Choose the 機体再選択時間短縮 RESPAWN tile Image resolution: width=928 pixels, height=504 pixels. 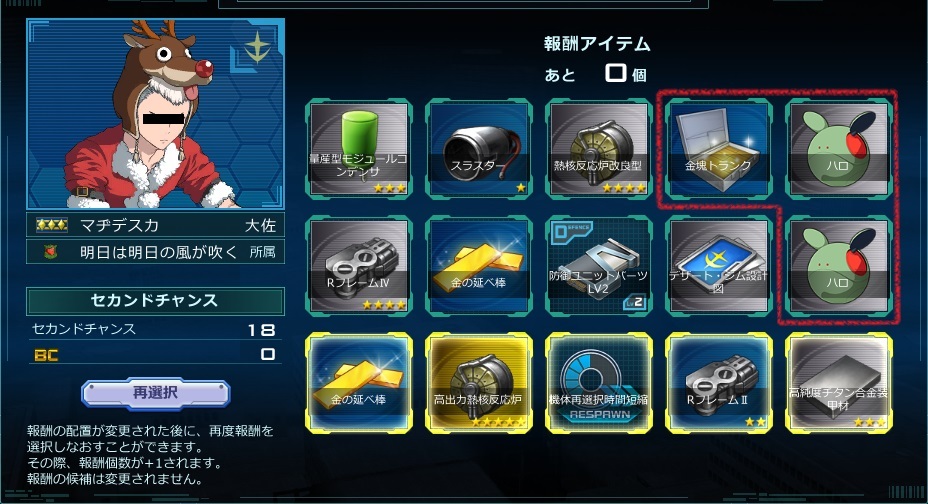599,383
